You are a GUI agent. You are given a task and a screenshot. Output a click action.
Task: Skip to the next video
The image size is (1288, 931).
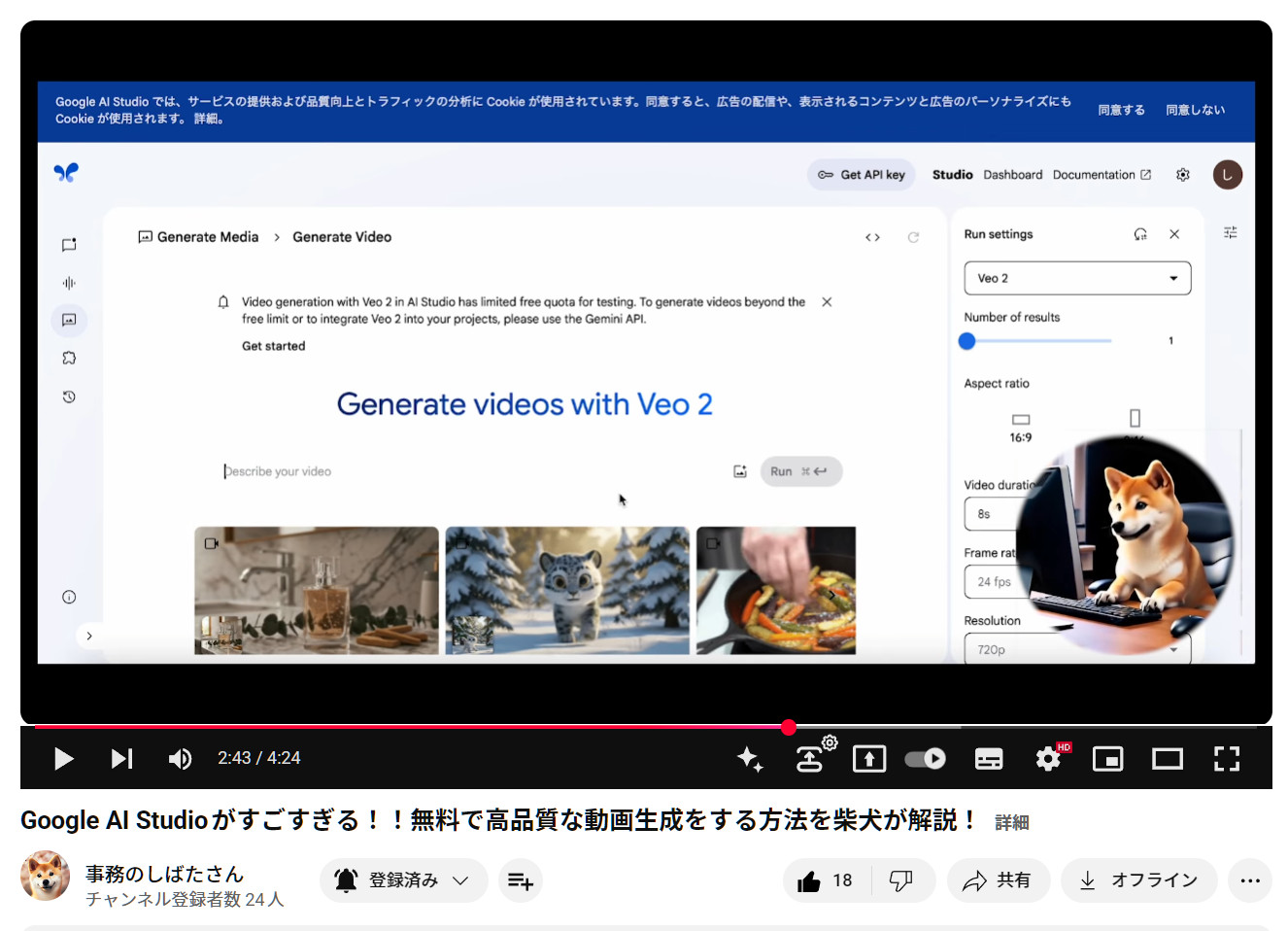(x=121, y=758)
